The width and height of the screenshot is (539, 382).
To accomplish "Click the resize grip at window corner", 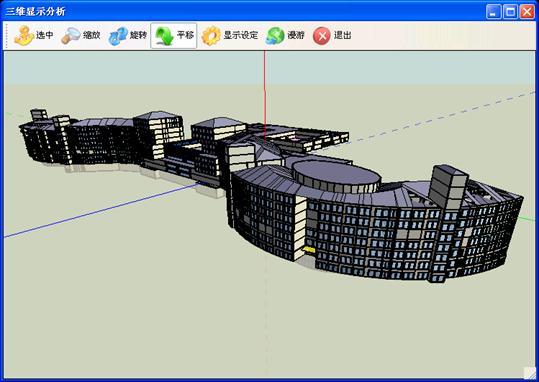I will 529,373.
